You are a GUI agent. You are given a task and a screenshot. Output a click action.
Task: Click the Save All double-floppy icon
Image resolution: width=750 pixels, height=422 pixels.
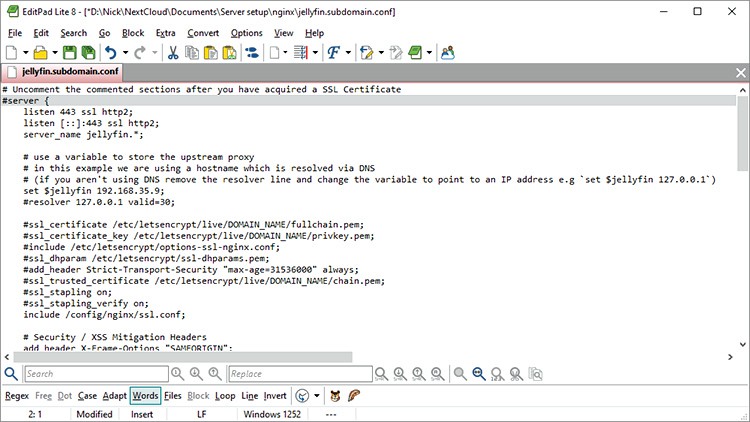pyautogui.click(x=88, y=53)
